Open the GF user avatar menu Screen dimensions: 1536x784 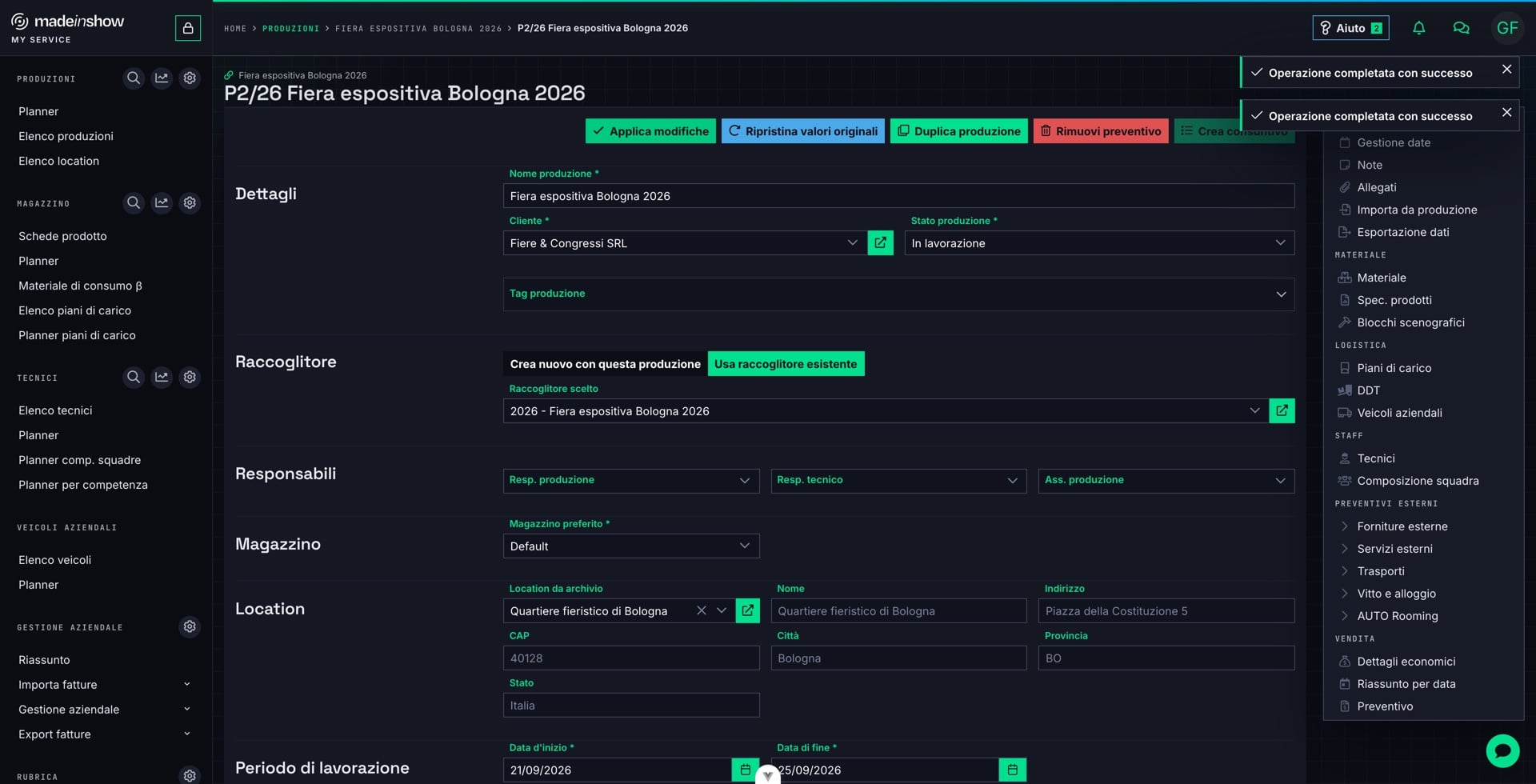tap(1507, 28)
